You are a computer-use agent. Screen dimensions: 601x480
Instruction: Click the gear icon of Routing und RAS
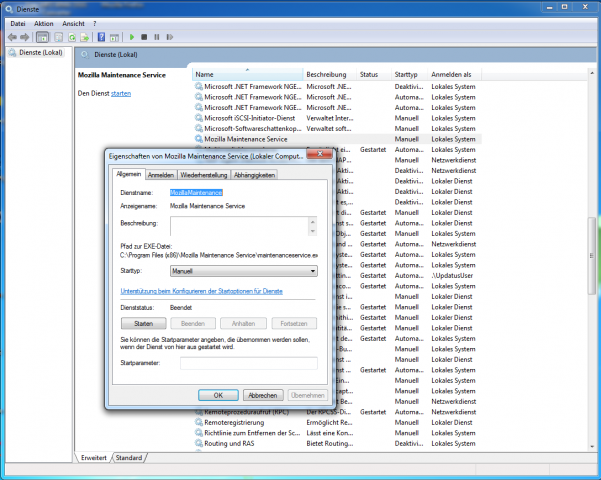point(199,443)
